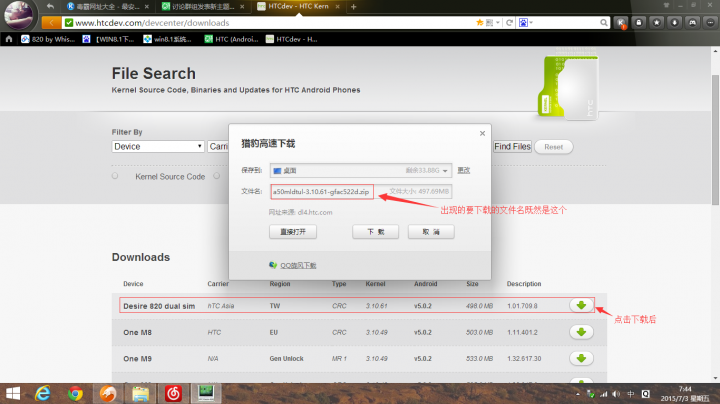Image resolution: width=720 pixels, height=404 pixels.
Task: Open the new tab plus button
Action: click(x=354, y=6)
